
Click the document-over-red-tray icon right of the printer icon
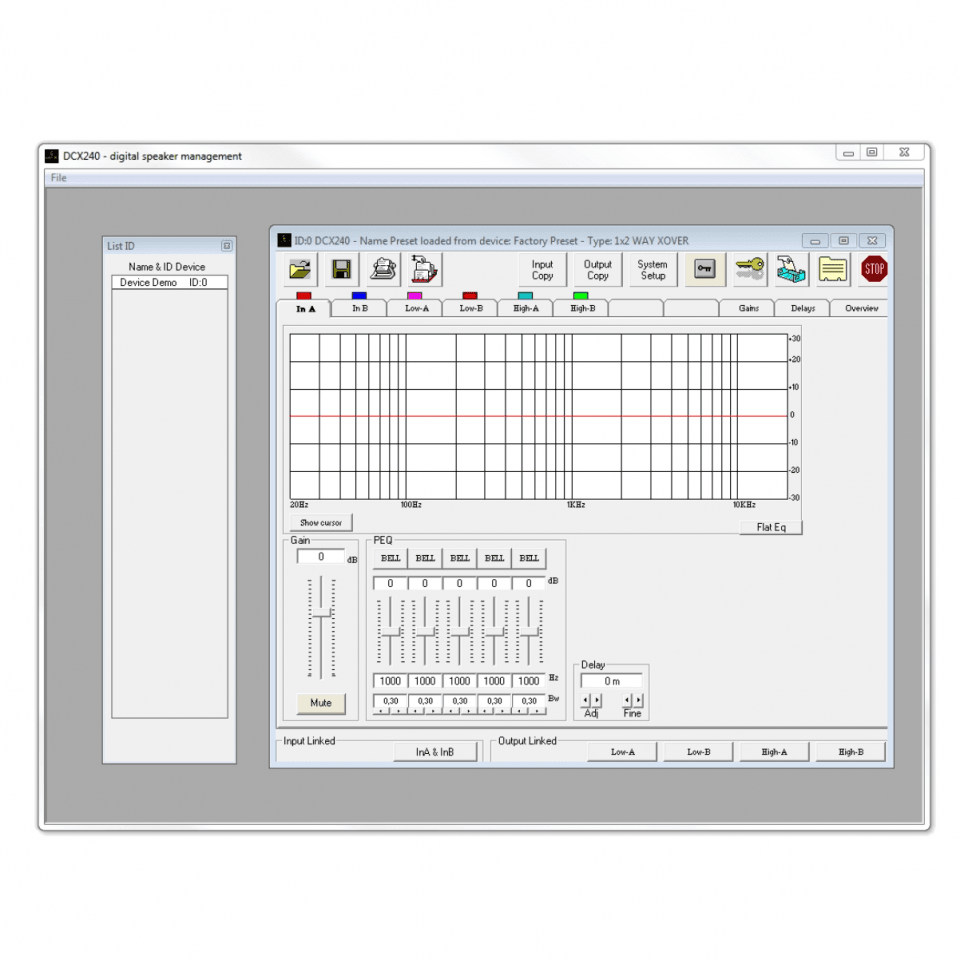pos(425,269)
